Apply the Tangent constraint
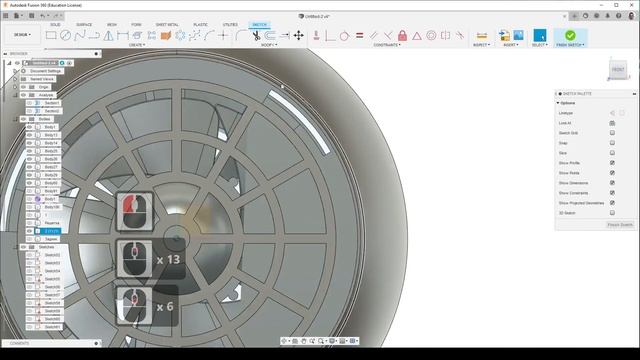This screenshot has height=360, width=640. pyautogui.click(x=344, y=36)
